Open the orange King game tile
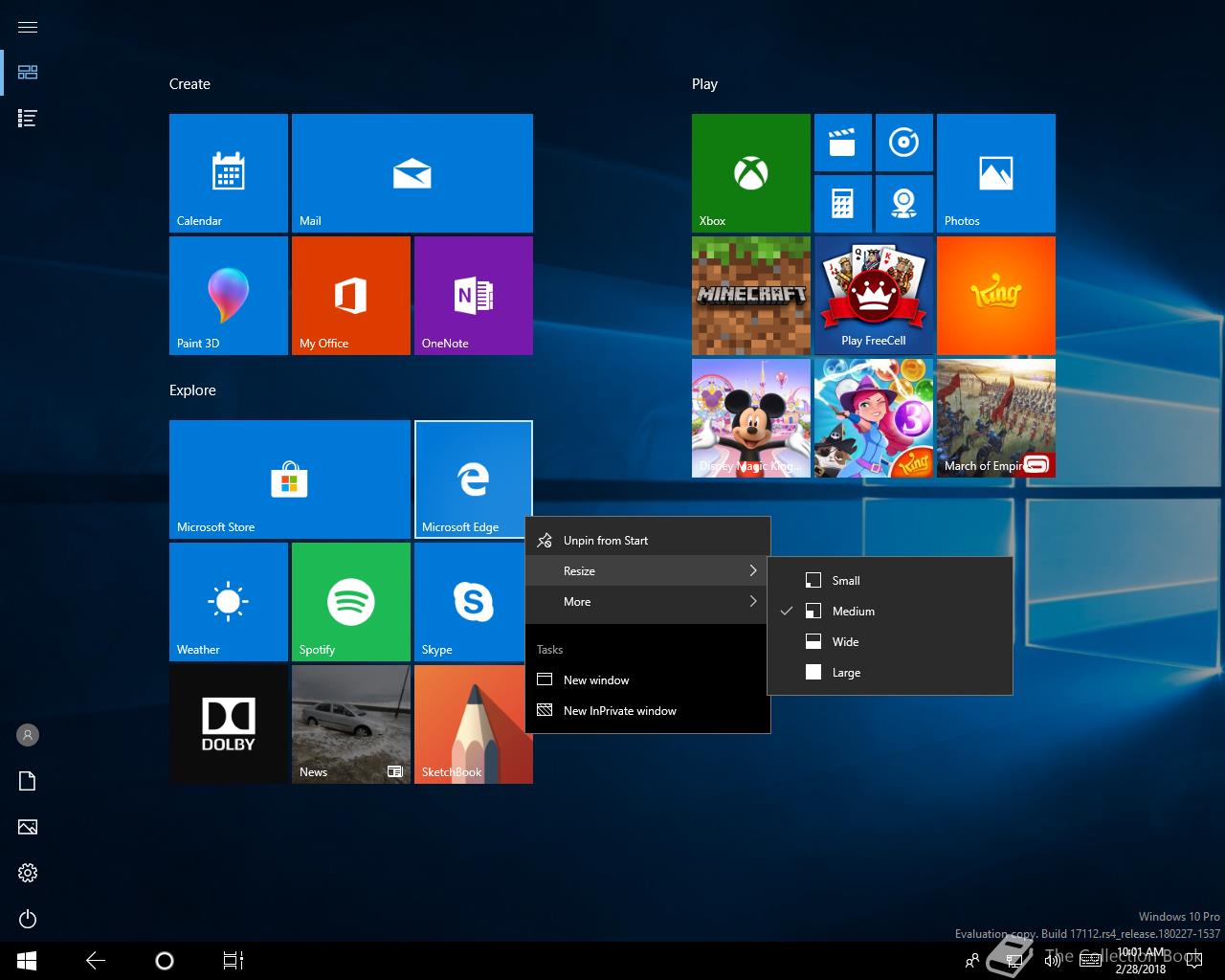The width and height of the screenshot is (1225, 980). point(996,296)
